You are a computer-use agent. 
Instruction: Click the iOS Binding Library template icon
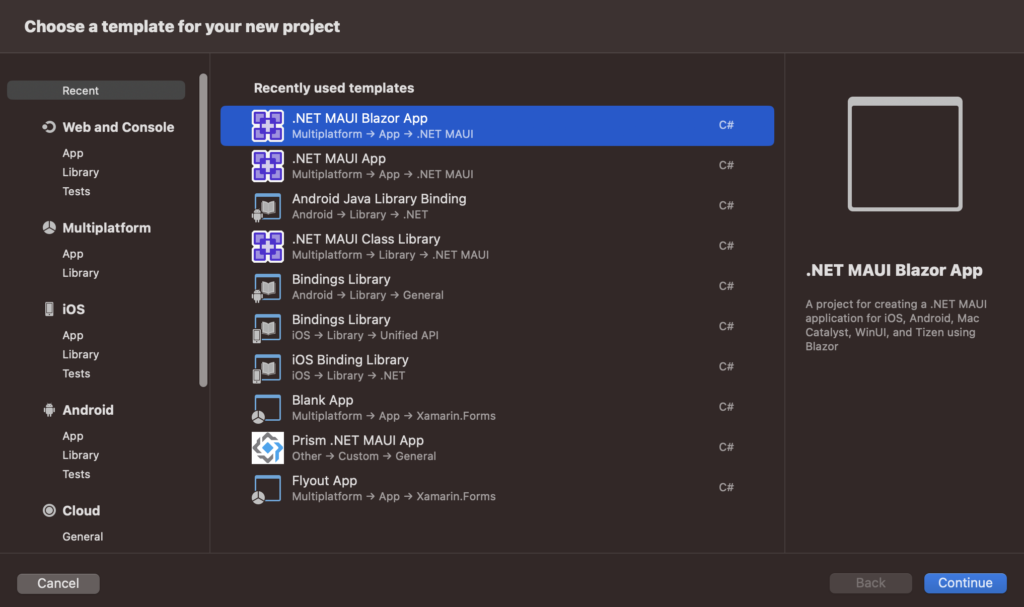(267, 367)
